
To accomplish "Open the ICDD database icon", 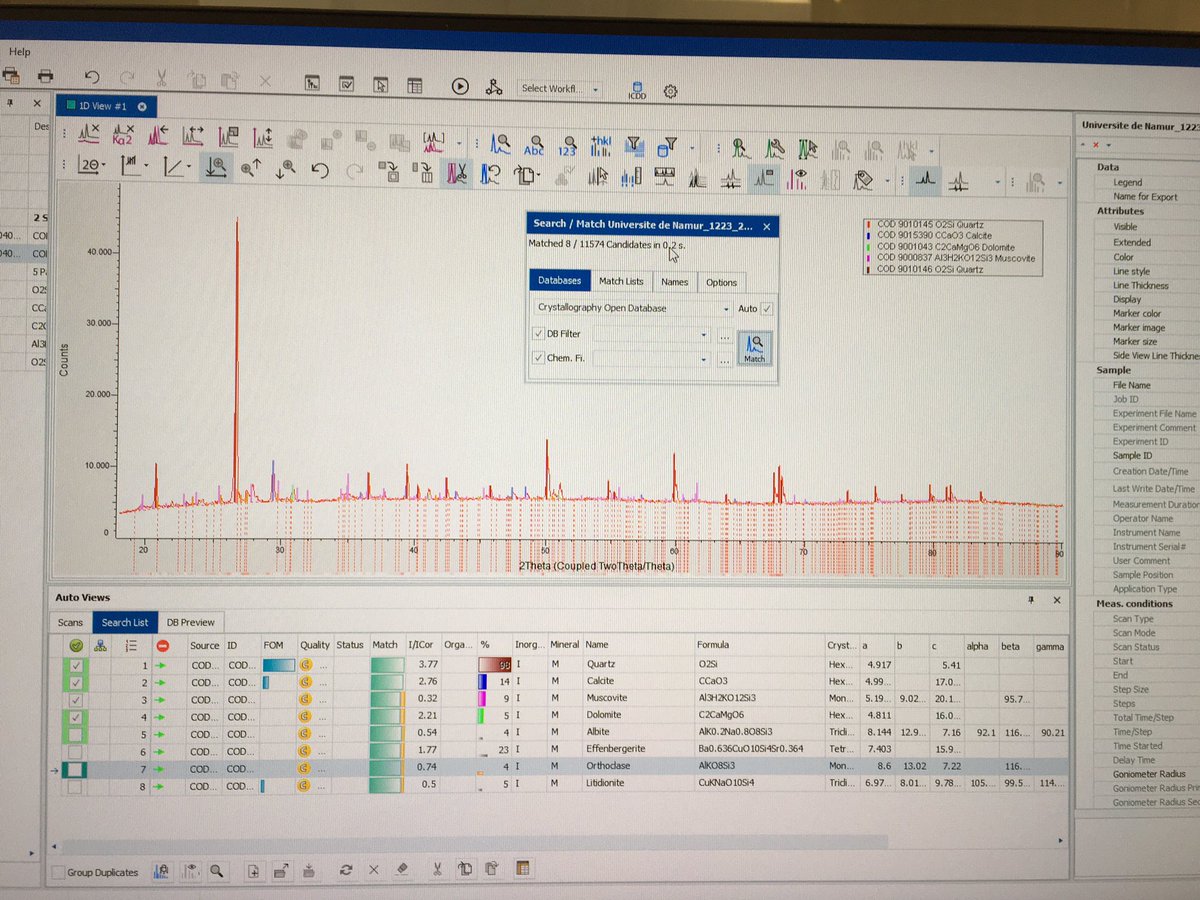I will point(637,90).
